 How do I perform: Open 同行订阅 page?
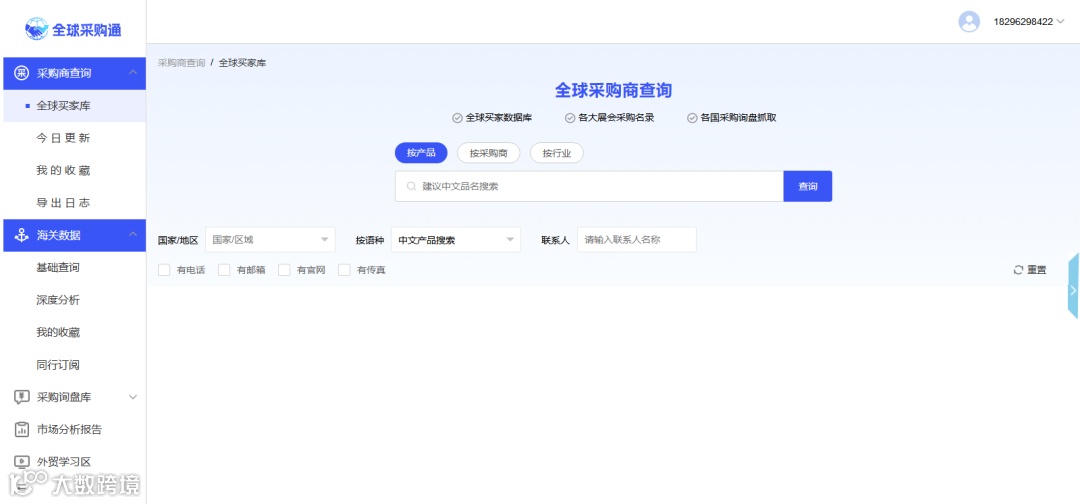(58, 365)
